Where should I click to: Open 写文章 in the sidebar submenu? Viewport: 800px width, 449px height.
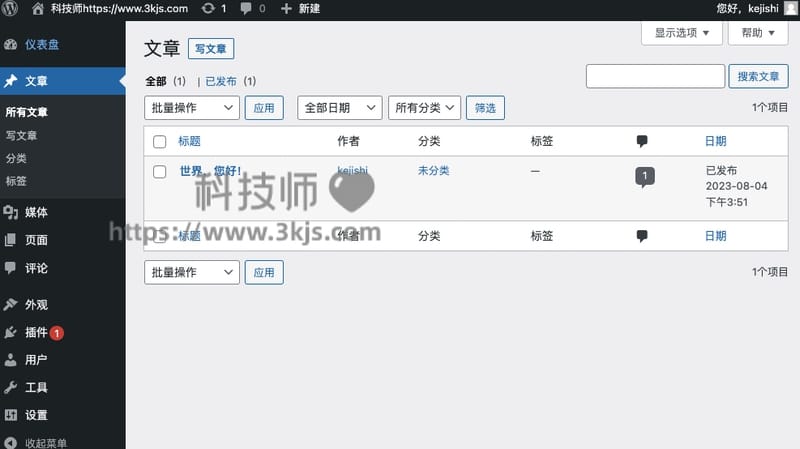coord(21,135)
